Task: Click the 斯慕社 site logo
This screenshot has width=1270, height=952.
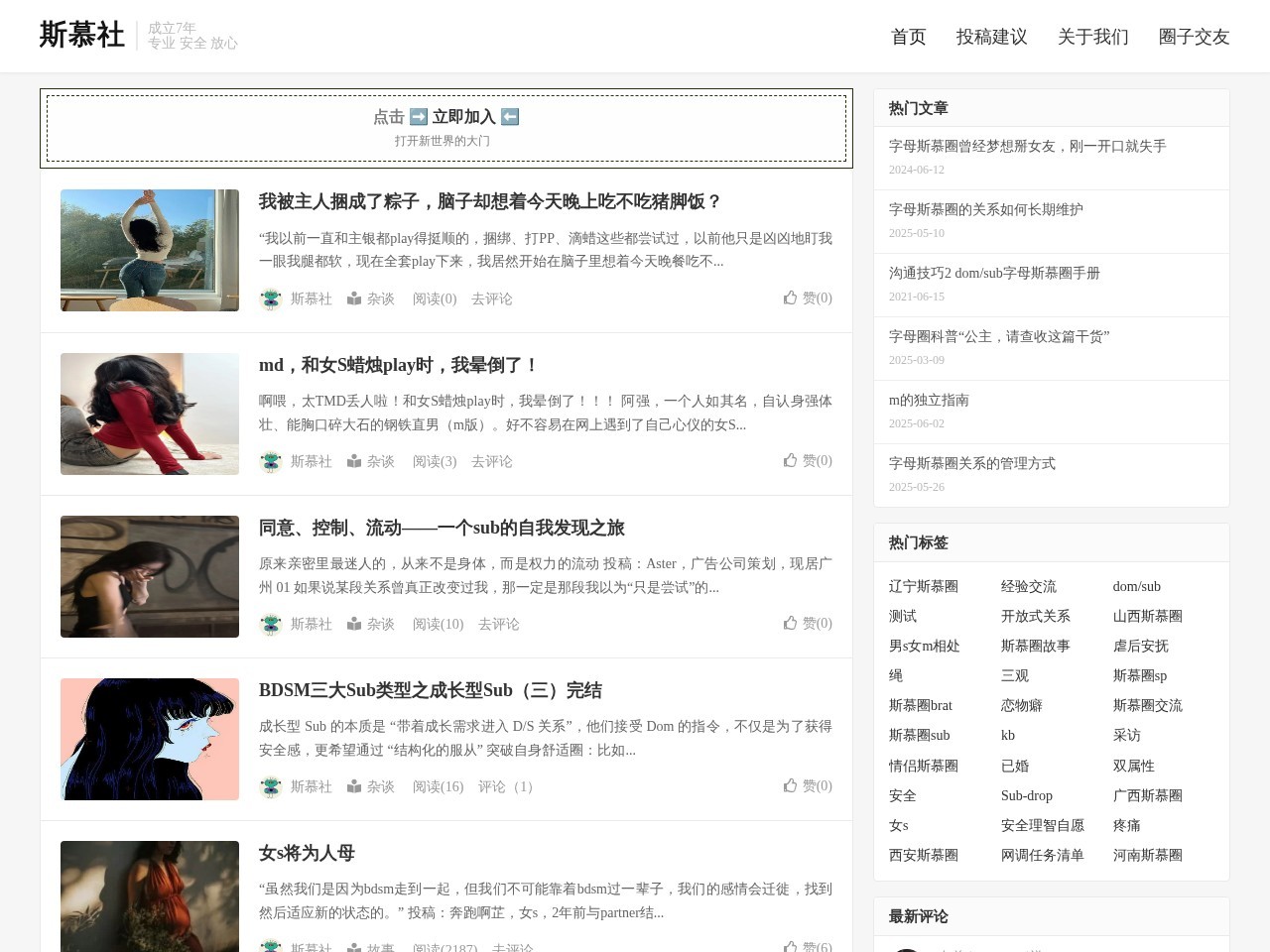Action: click(81, 35)
